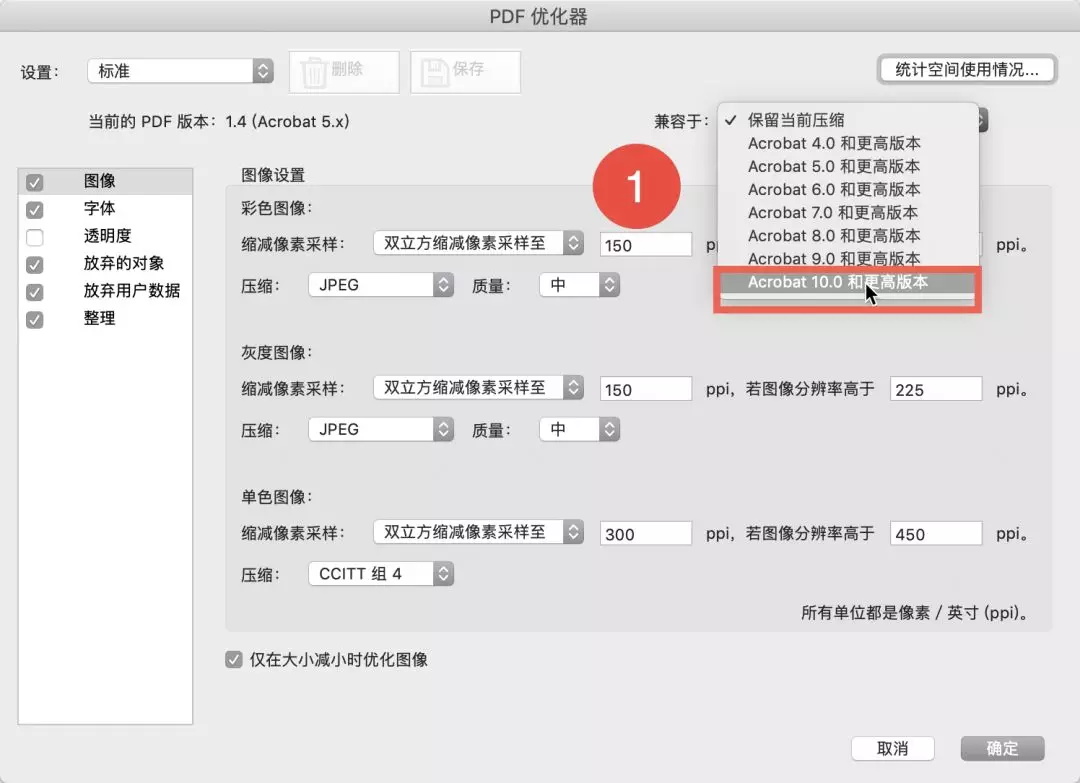Click the floppy disk Save button
This screenshot has height=783, width=1080.
(x=465, y=72)
